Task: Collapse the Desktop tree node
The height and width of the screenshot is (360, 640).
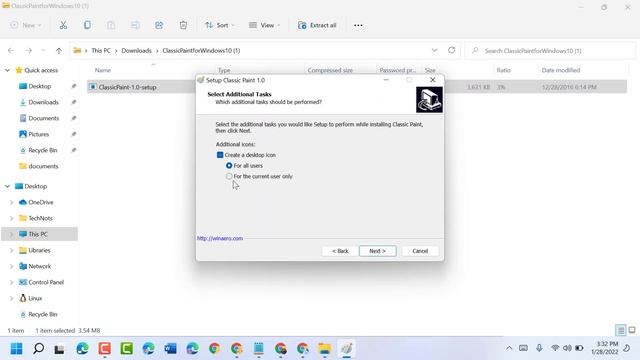Action: (x=7, y=186)
